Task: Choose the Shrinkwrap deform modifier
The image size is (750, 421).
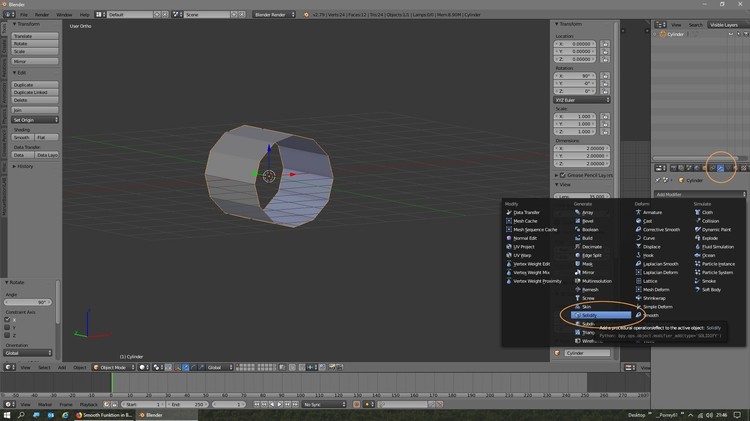Action: (655, 298)
